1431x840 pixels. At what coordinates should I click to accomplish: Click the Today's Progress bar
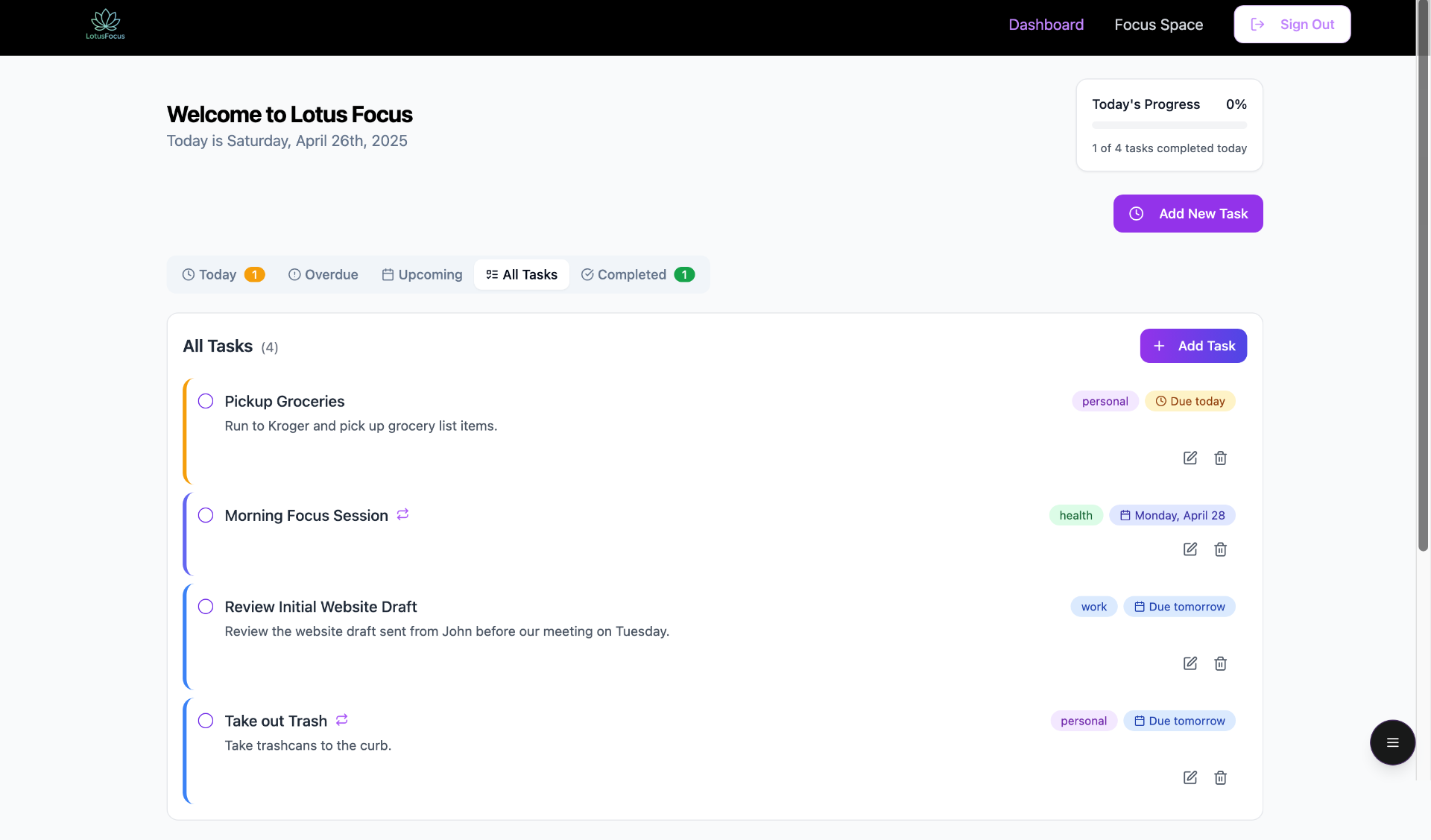(1169, 125)
